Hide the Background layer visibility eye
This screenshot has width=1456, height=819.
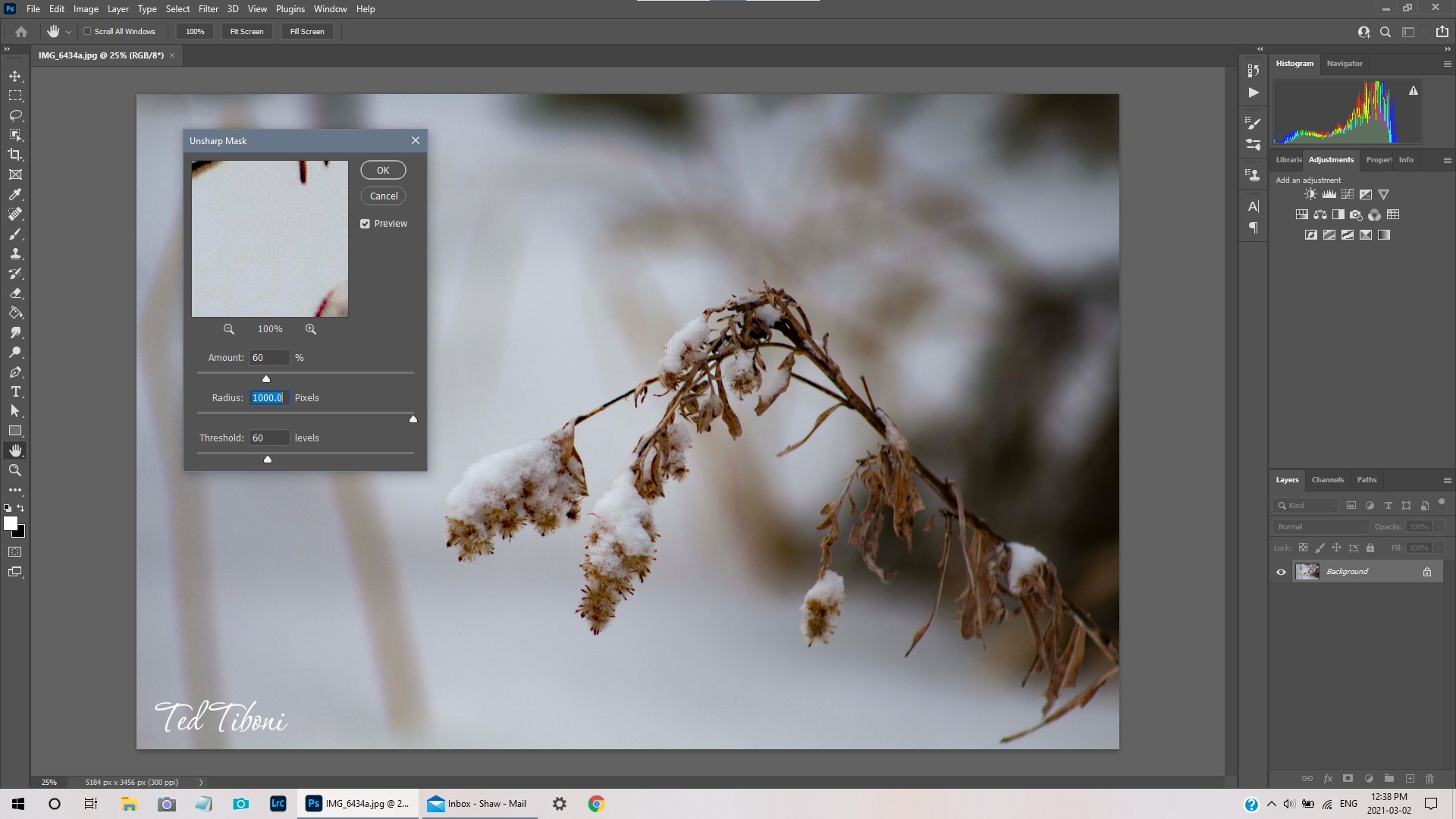click(x=1282, y=572)
